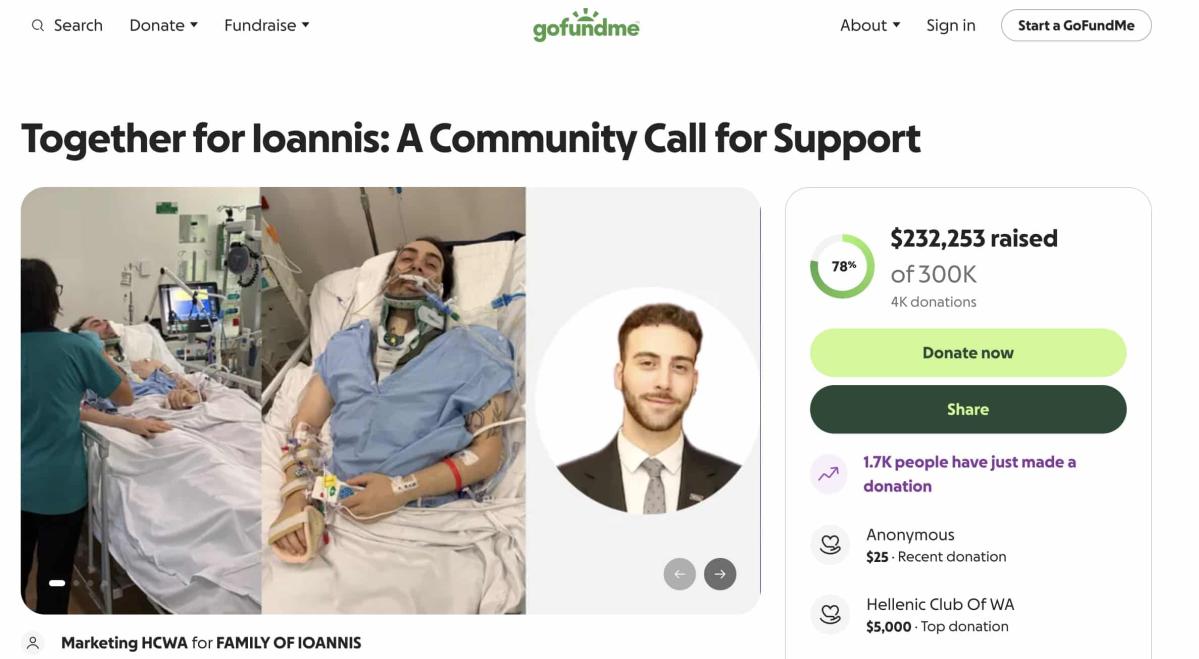This screenshot has width=1199, height=659.
Task: Click the dark green Share button
Action: pos(967,409)
